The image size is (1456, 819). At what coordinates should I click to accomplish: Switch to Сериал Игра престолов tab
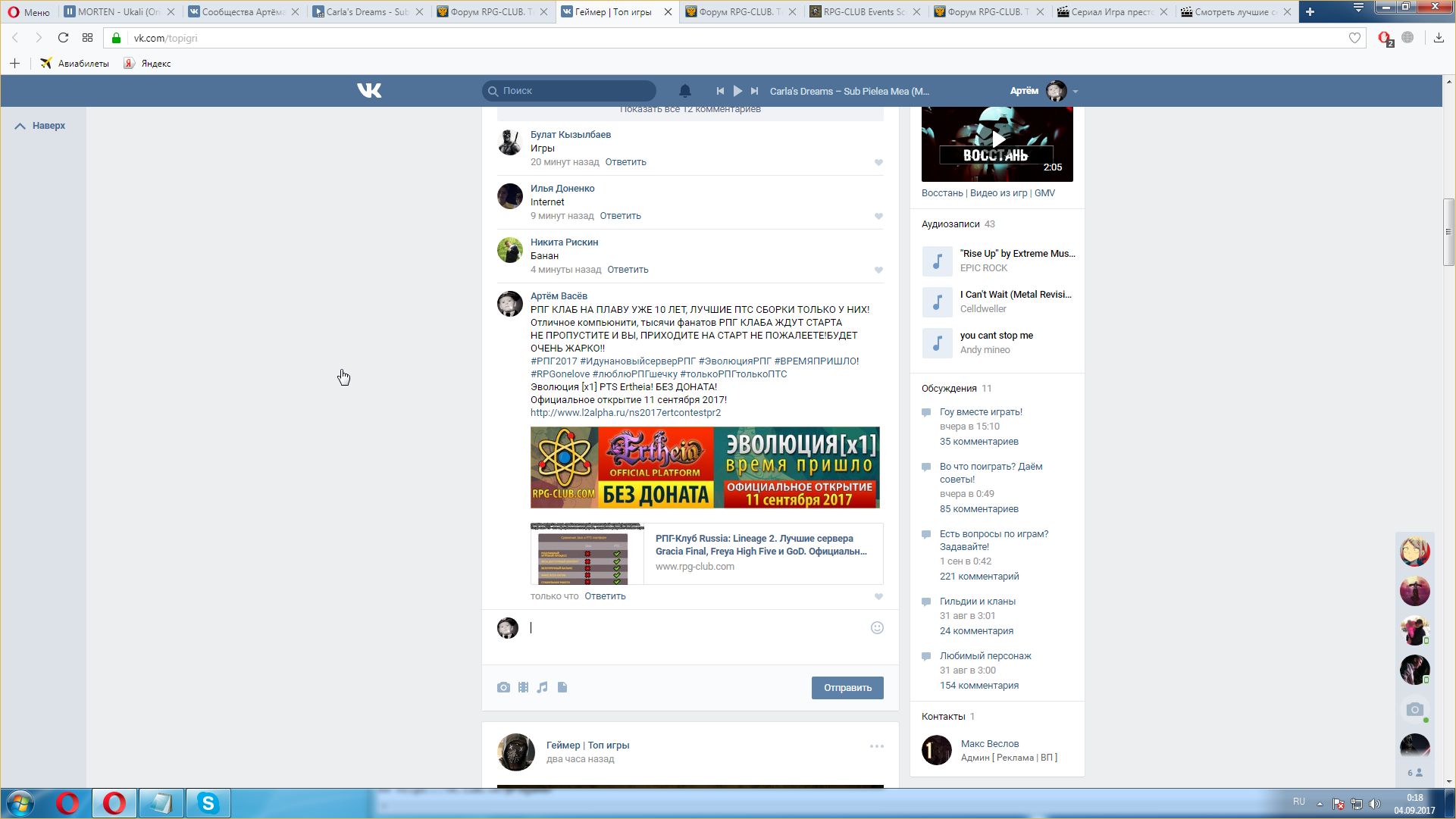click(1113, 12)
